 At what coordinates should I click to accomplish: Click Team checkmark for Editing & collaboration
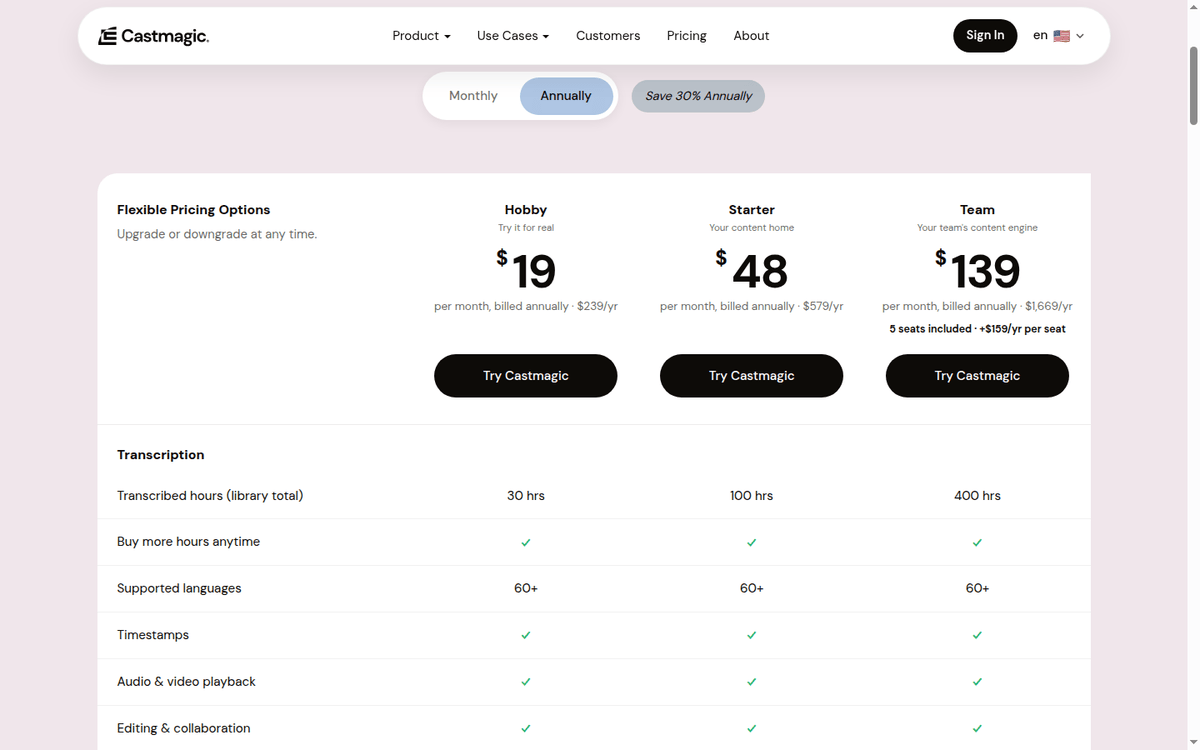(x=977, y=728)
